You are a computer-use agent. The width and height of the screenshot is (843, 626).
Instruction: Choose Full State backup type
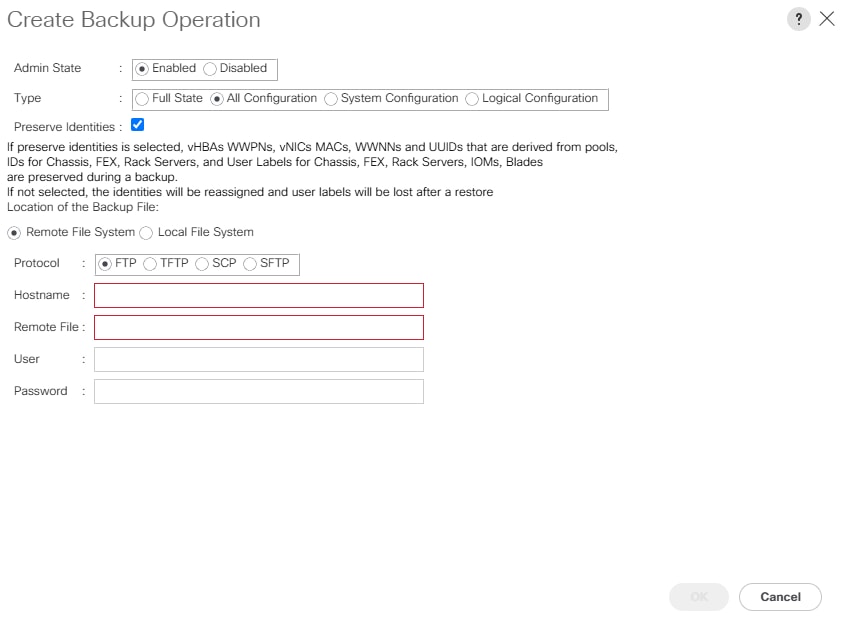coord(142,99)
